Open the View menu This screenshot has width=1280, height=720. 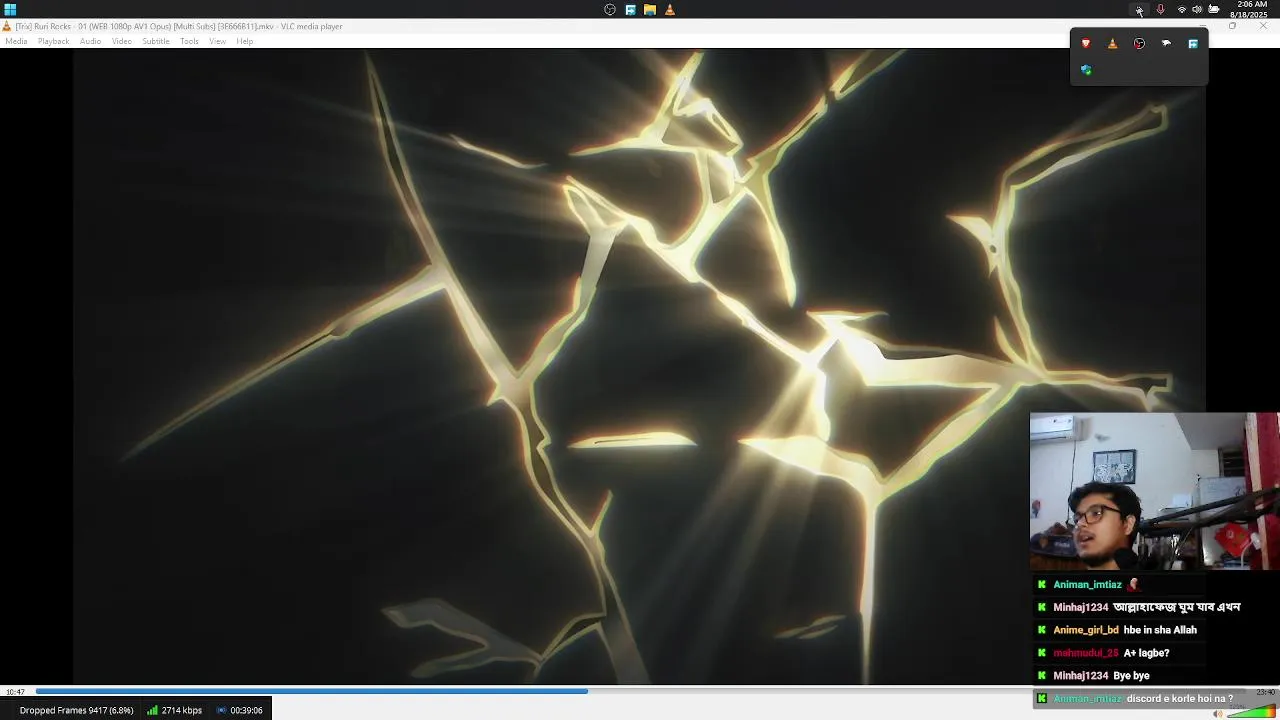[217, 41]
